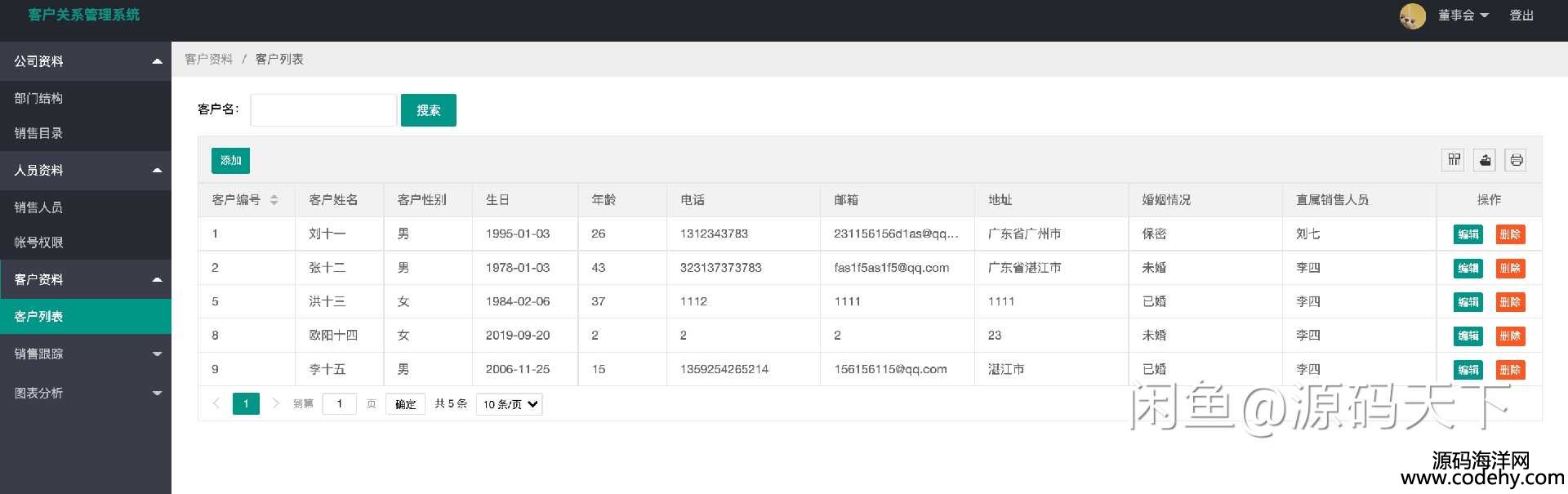Open the 10 条/页 page size dropdown
Viewport: 1568px width, 494px height.
[x=509, y=404]
